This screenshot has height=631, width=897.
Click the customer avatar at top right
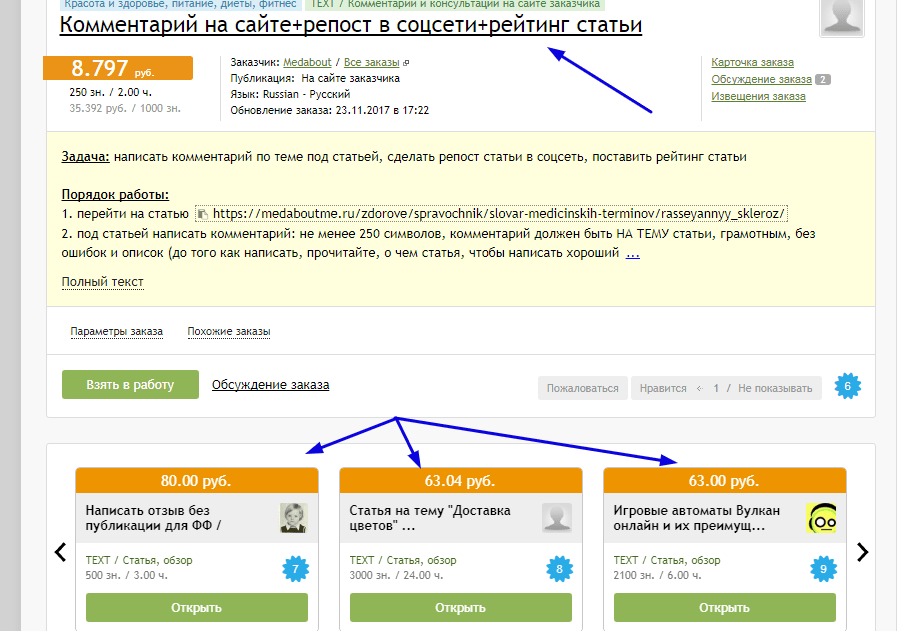click(x=843, y=17)
